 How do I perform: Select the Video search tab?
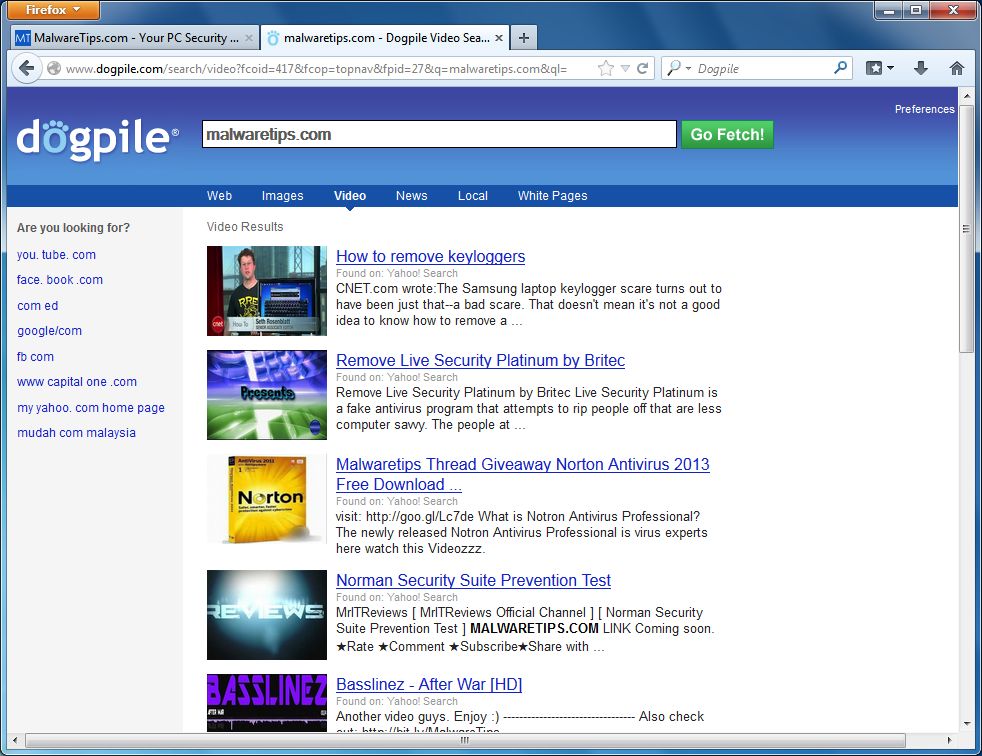(349, 196)
